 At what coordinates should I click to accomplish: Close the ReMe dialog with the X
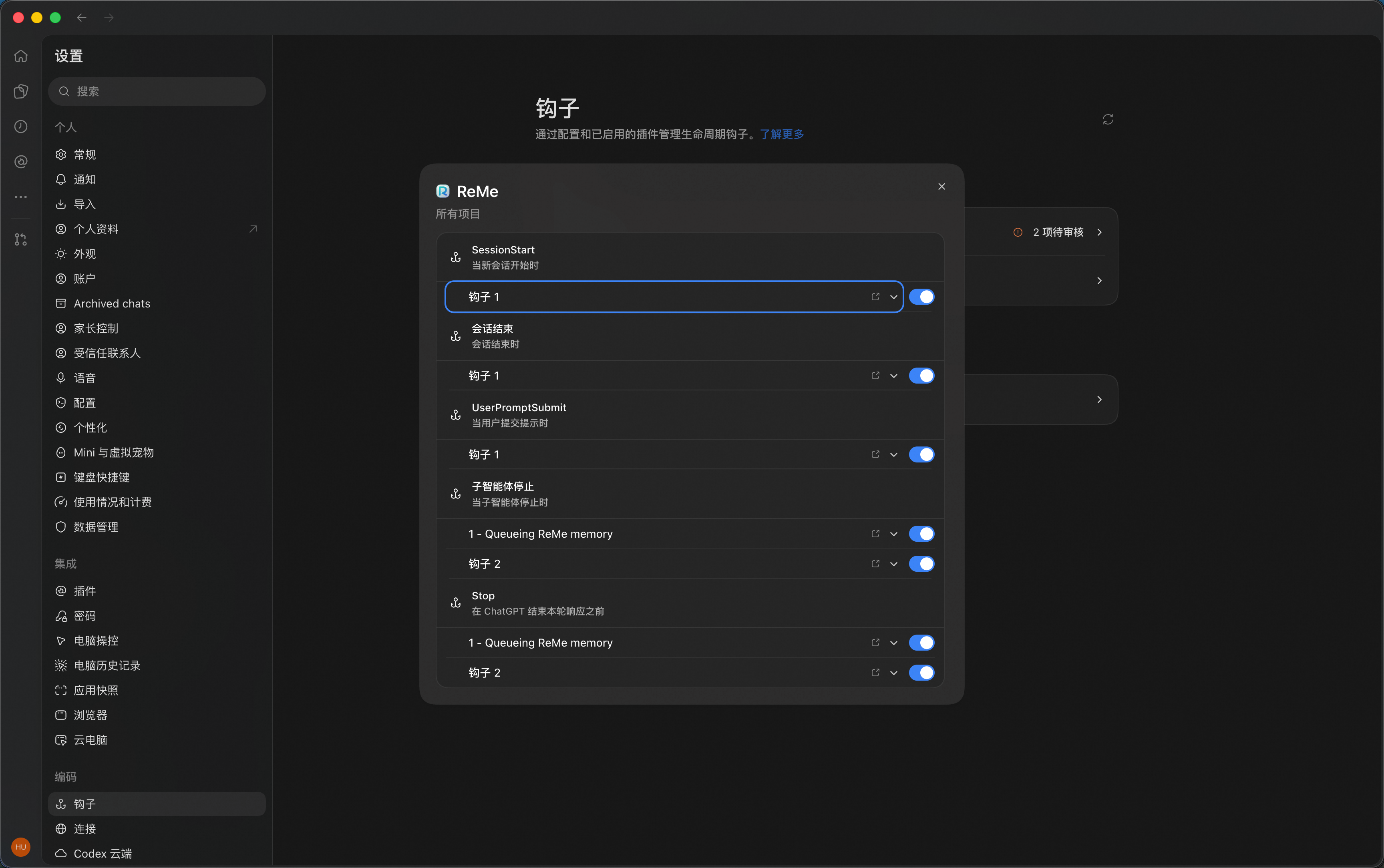tap(941, 187)
